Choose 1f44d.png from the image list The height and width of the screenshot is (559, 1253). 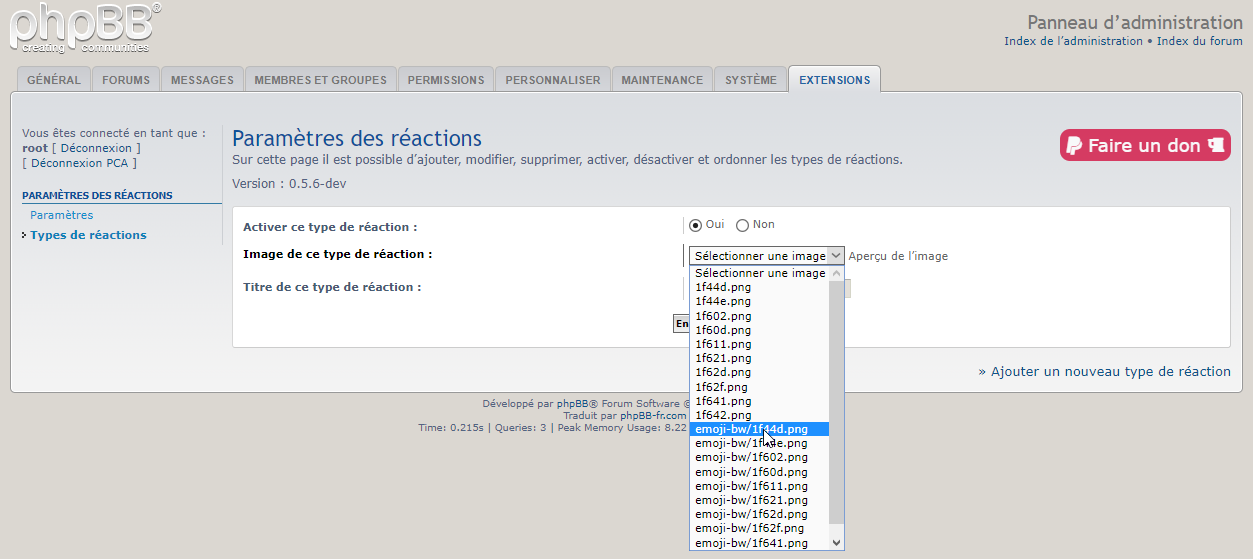coord(723,287)
